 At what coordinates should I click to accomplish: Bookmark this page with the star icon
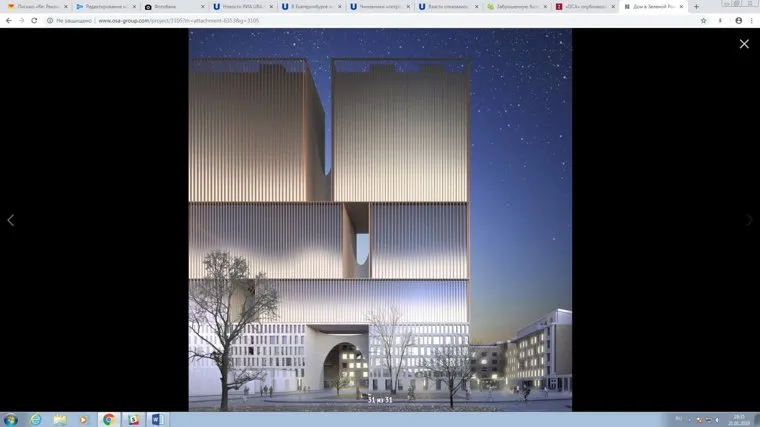[703, 20]
